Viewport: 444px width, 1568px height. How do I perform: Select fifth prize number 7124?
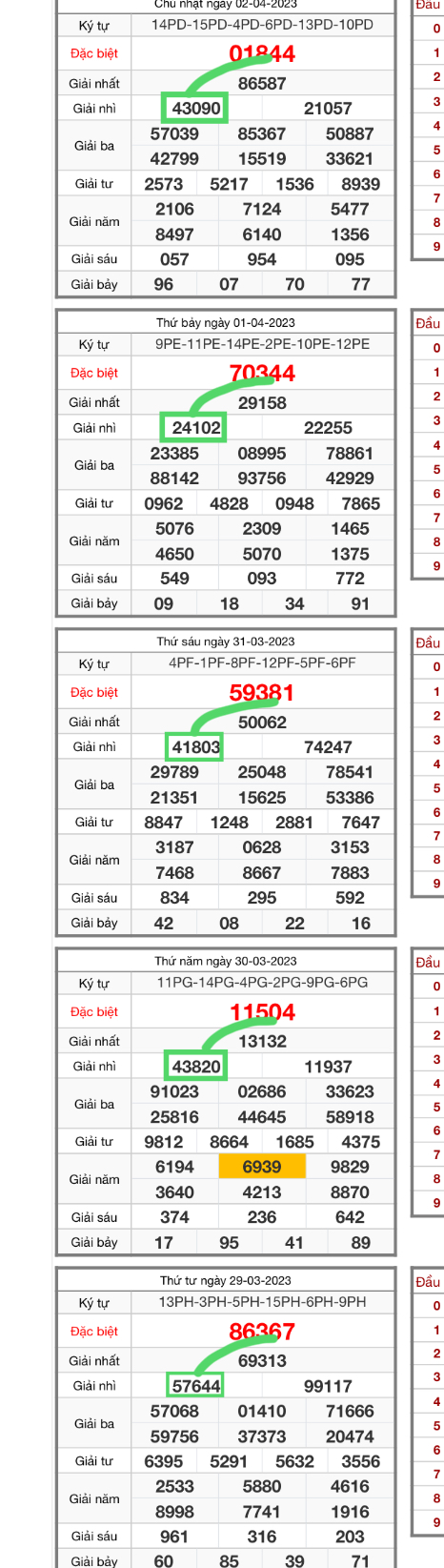point(262,209)
